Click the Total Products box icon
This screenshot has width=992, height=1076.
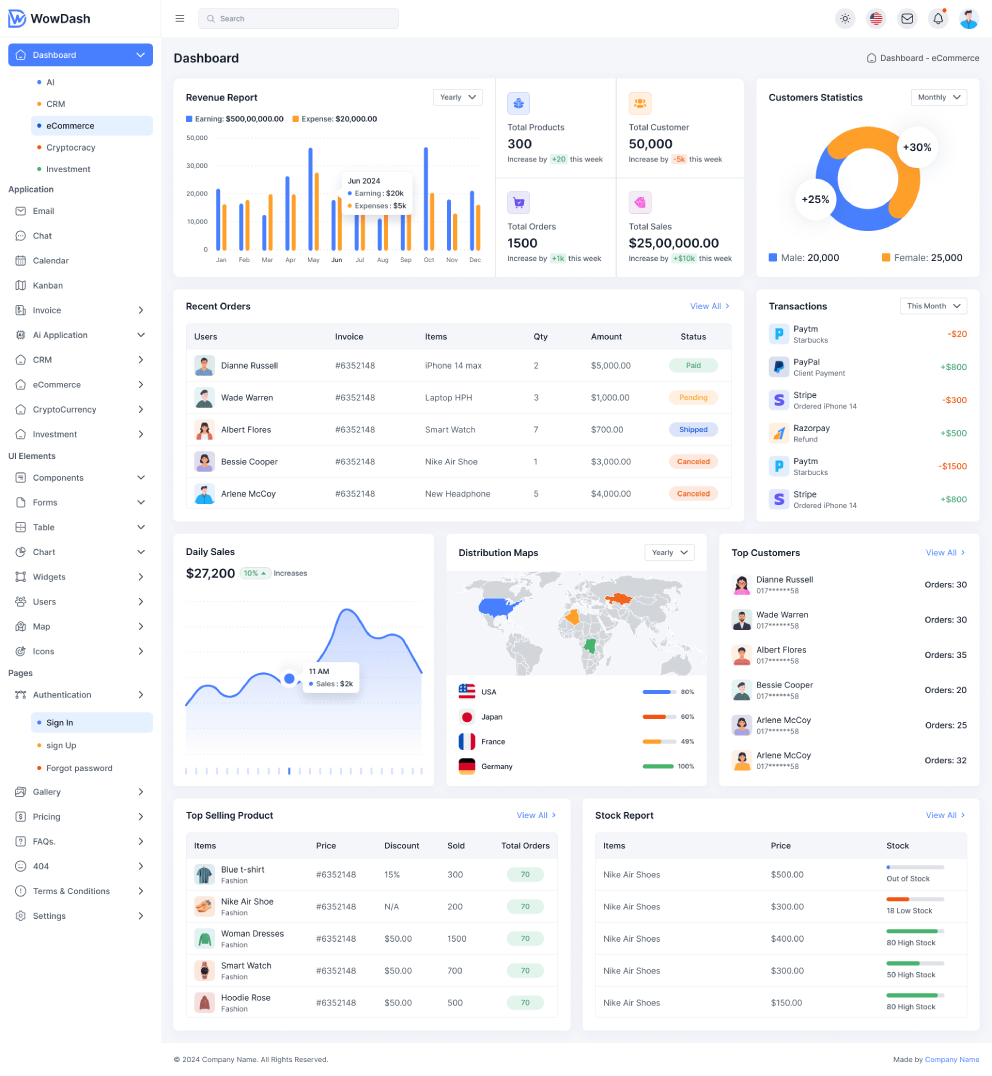[519, 103]
